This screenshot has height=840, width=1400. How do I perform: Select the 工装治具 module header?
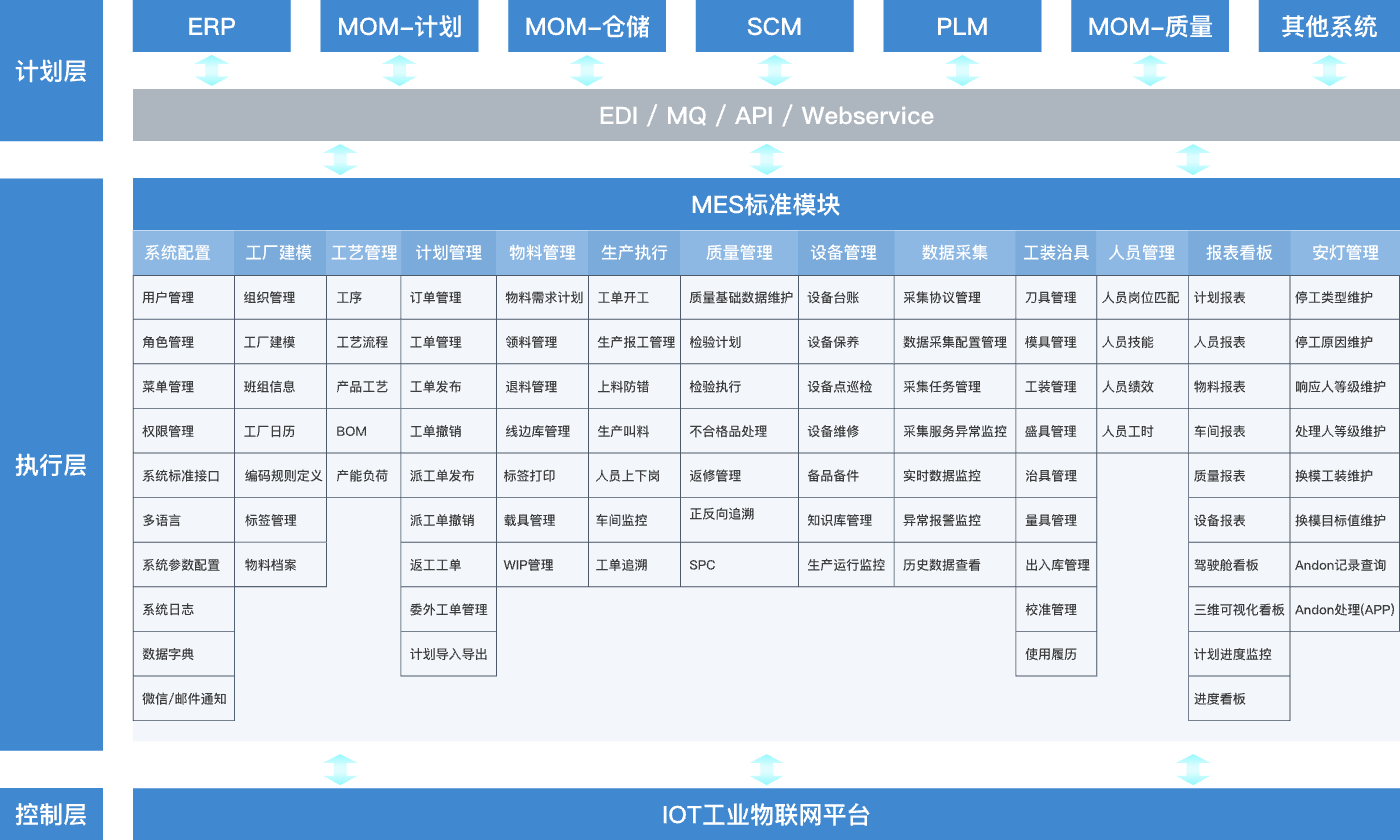[x=1056, y=253]
